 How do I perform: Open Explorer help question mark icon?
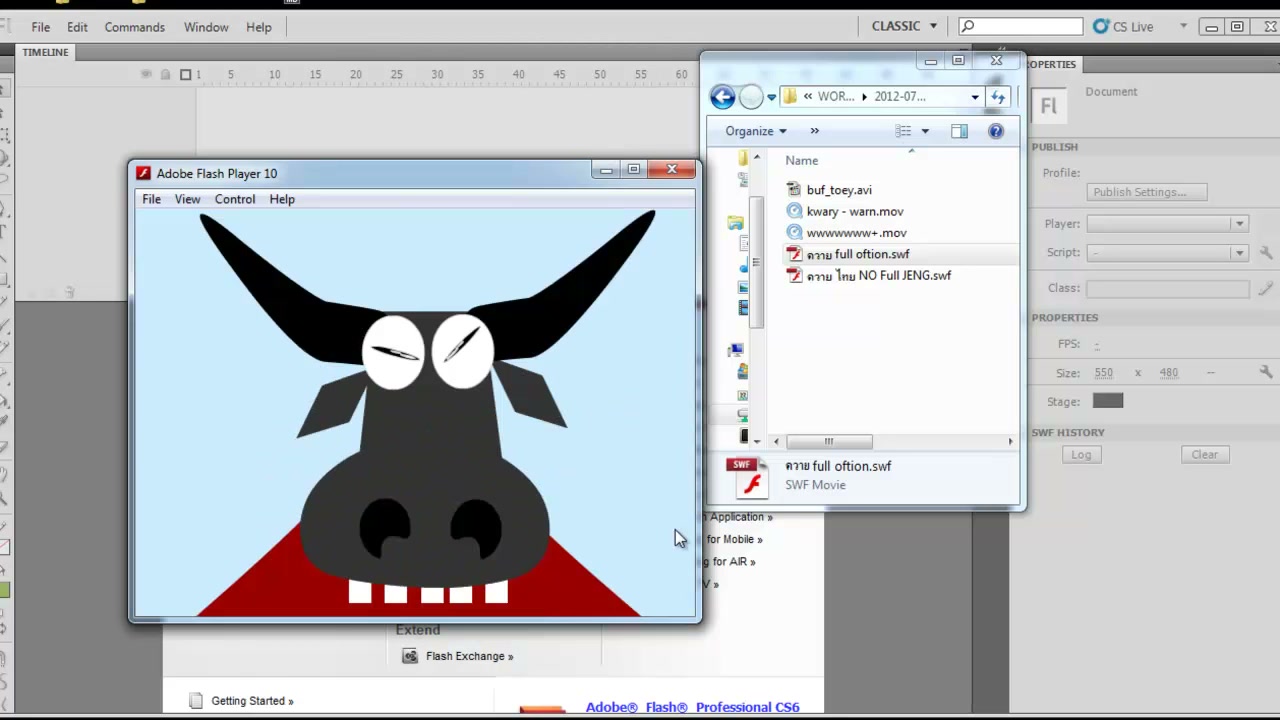tap(996, 131)
